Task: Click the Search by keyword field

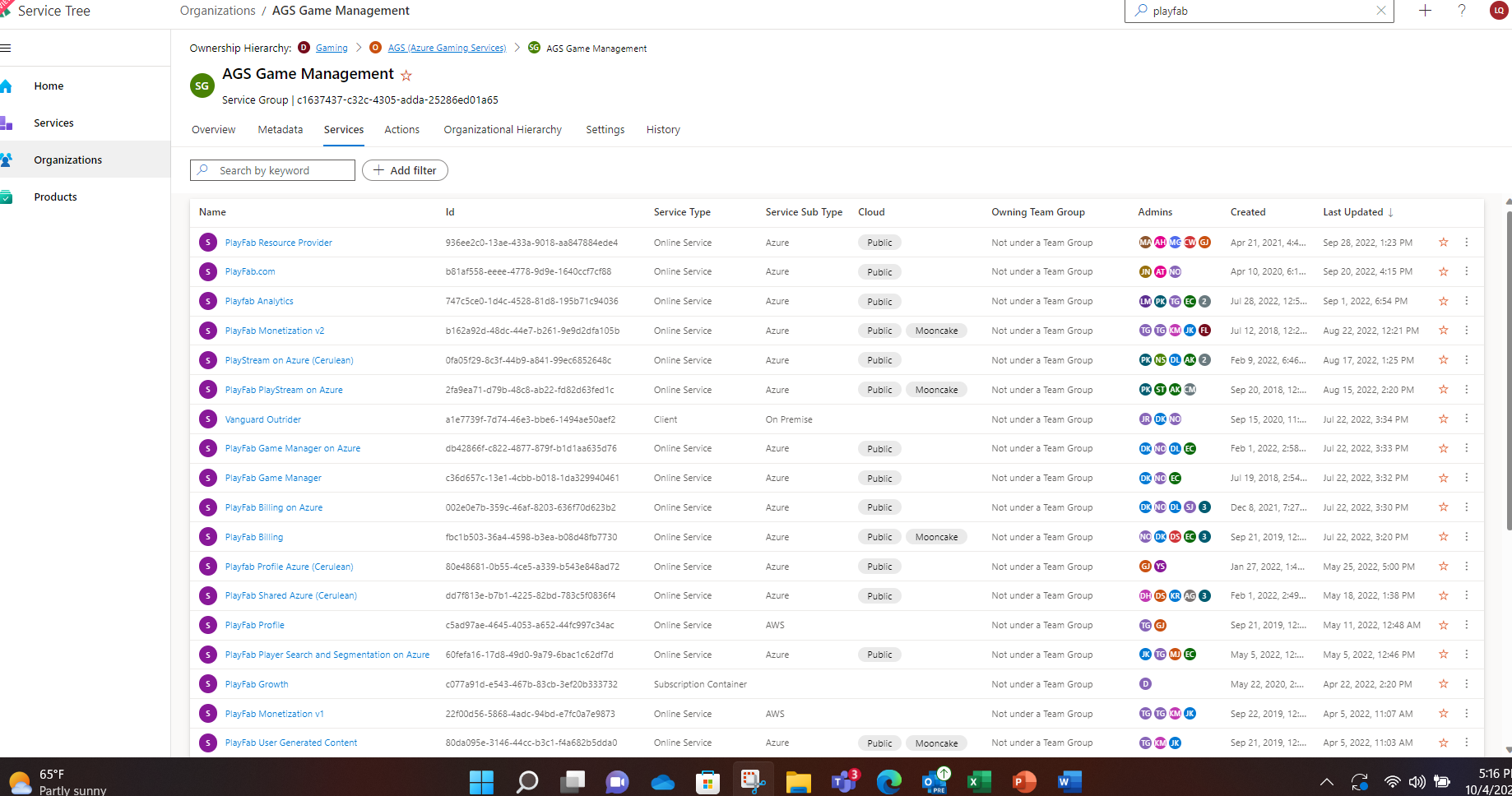Action: [271, 170]
